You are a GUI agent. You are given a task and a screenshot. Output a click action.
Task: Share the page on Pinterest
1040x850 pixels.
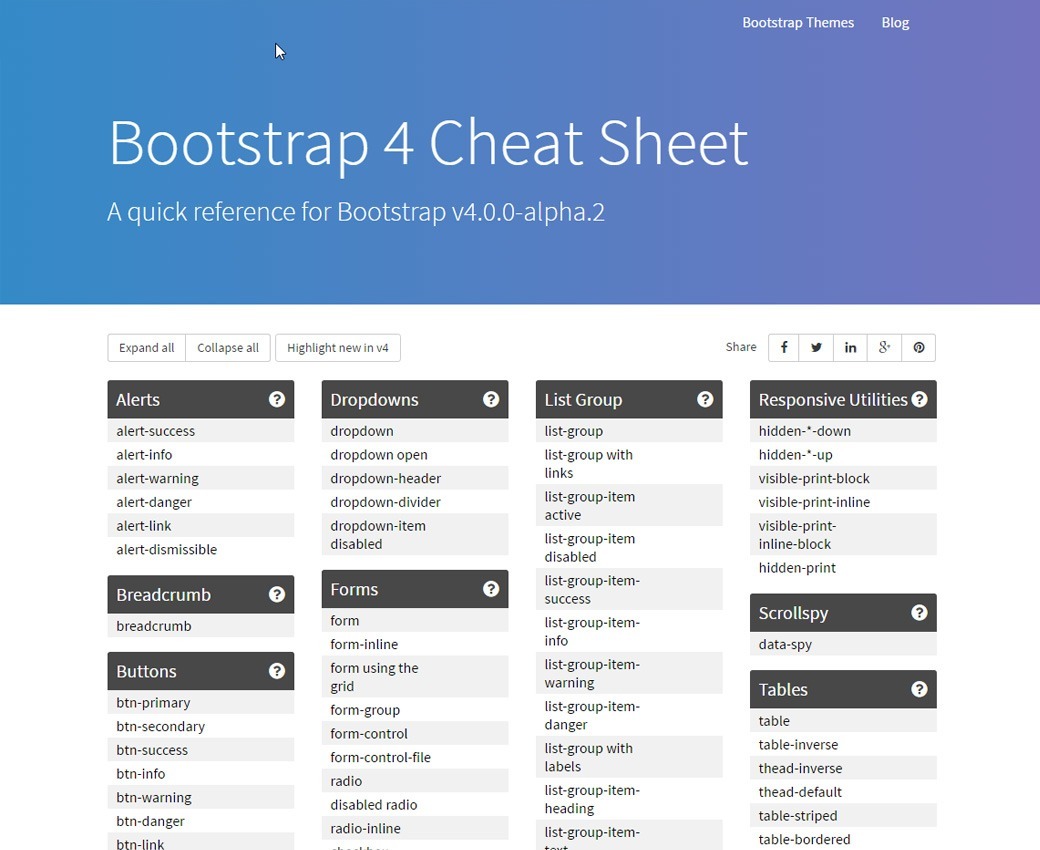[918, 348]
